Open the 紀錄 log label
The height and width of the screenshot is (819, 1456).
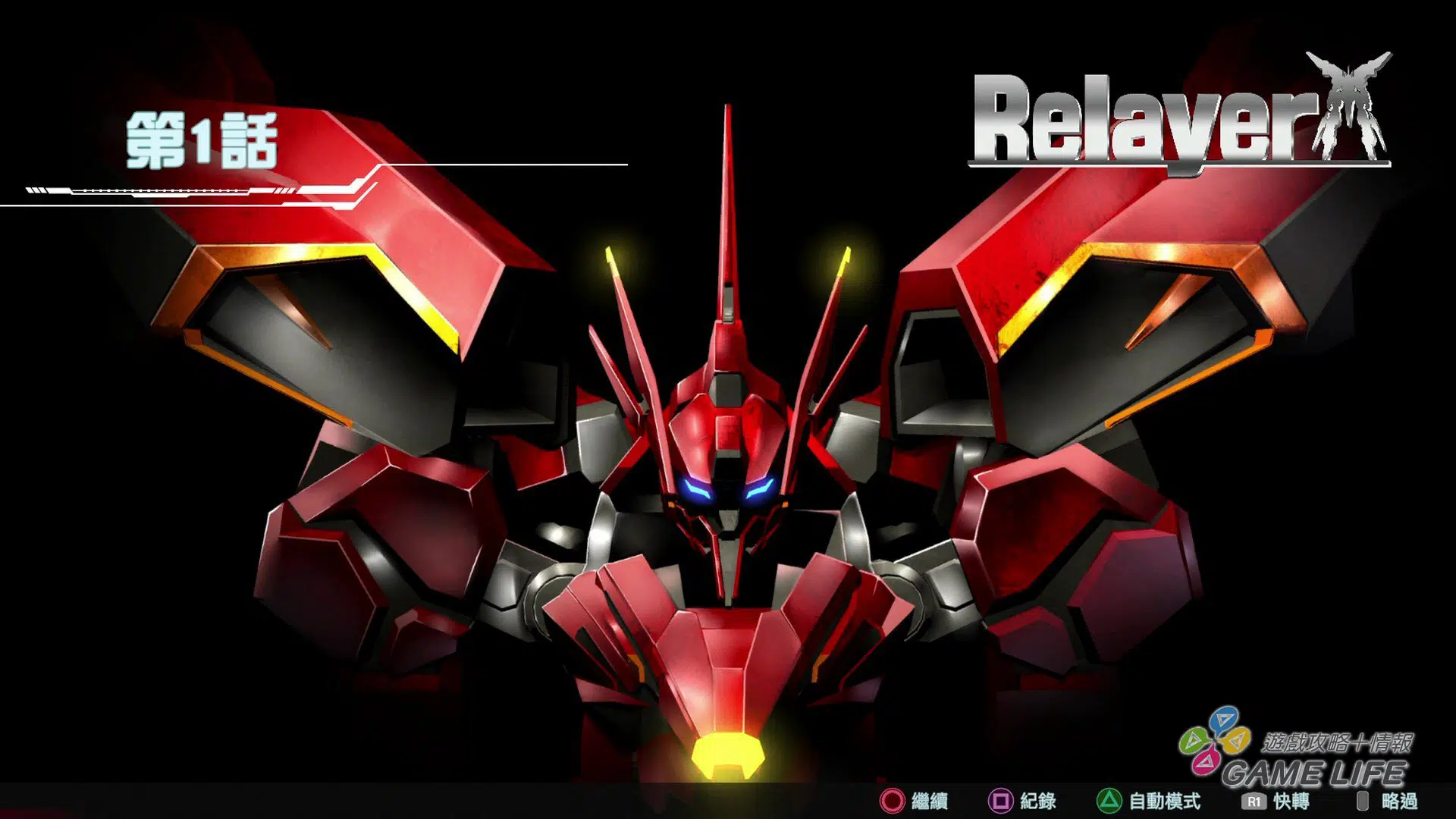point(1038,802)
